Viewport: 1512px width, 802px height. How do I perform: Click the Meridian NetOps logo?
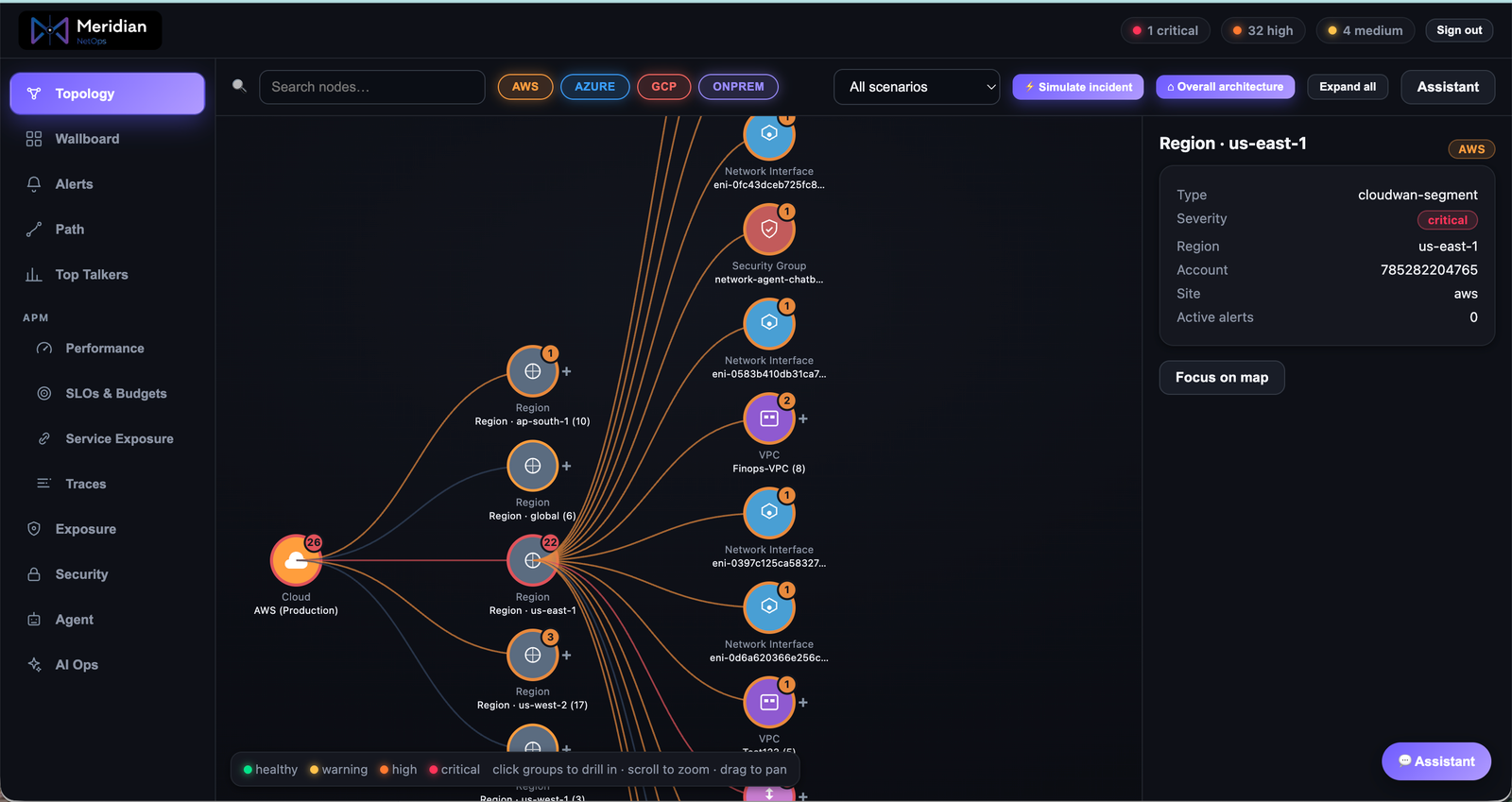90,30
